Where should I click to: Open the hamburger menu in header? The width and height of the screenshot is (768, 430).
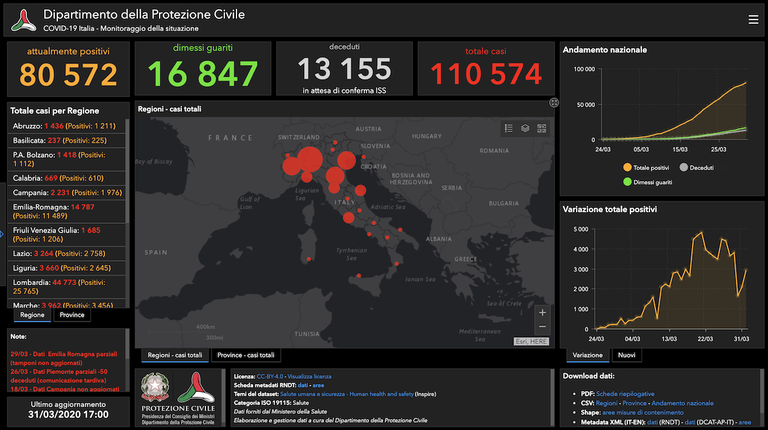pos(752,19)
